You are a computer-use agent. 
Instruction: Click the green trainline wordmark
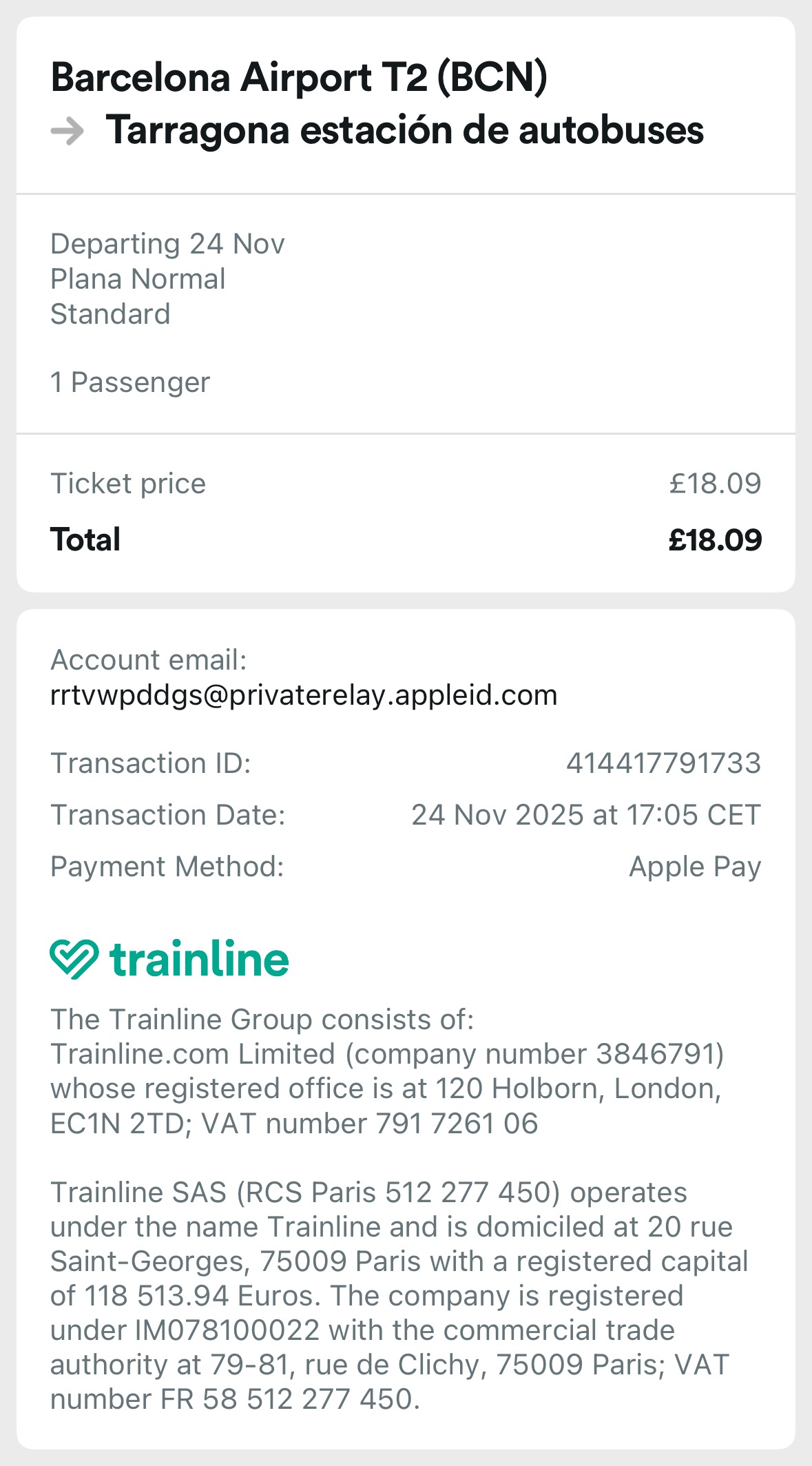199,959
